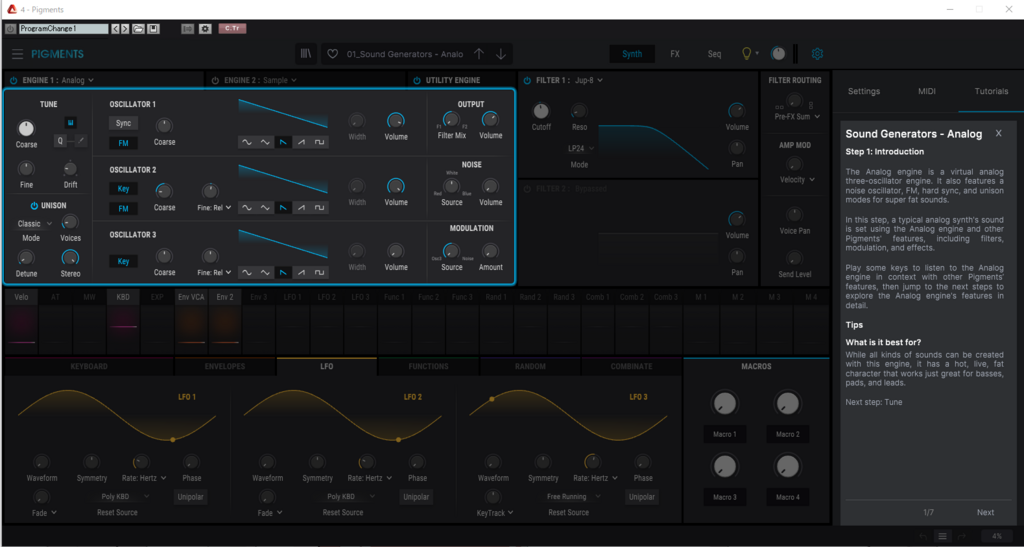Toggle Engine 1 power button
1024x547 pixels.
click(14, 80)
